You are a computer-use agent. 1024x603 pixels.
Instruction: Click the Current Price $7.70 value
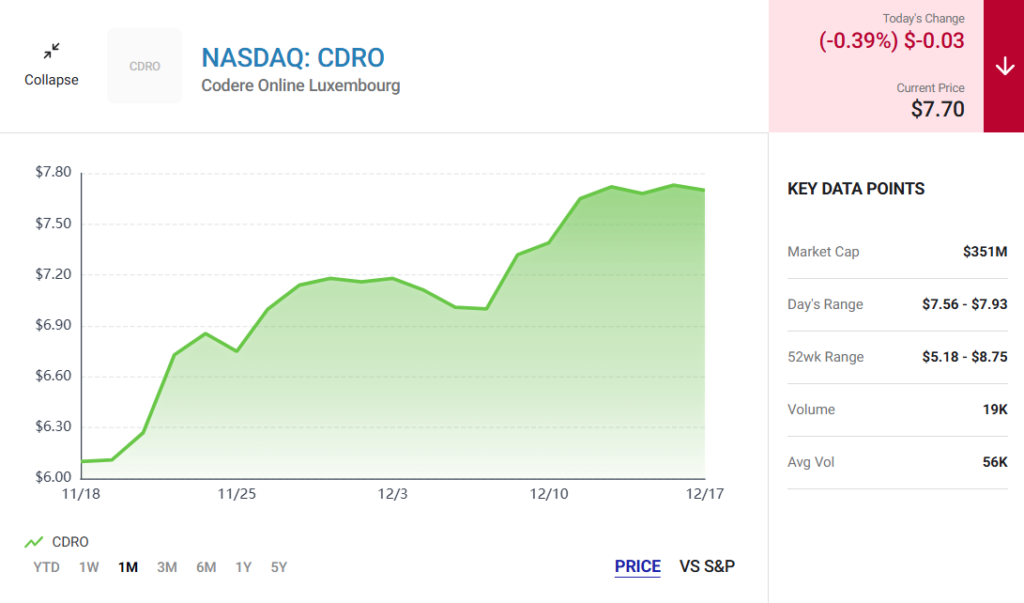[937, 109]
